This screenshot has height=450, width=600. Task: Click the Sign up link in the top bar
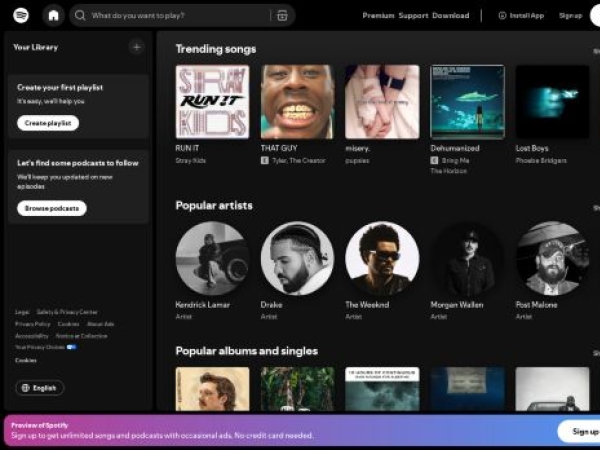tap(571, 15)
